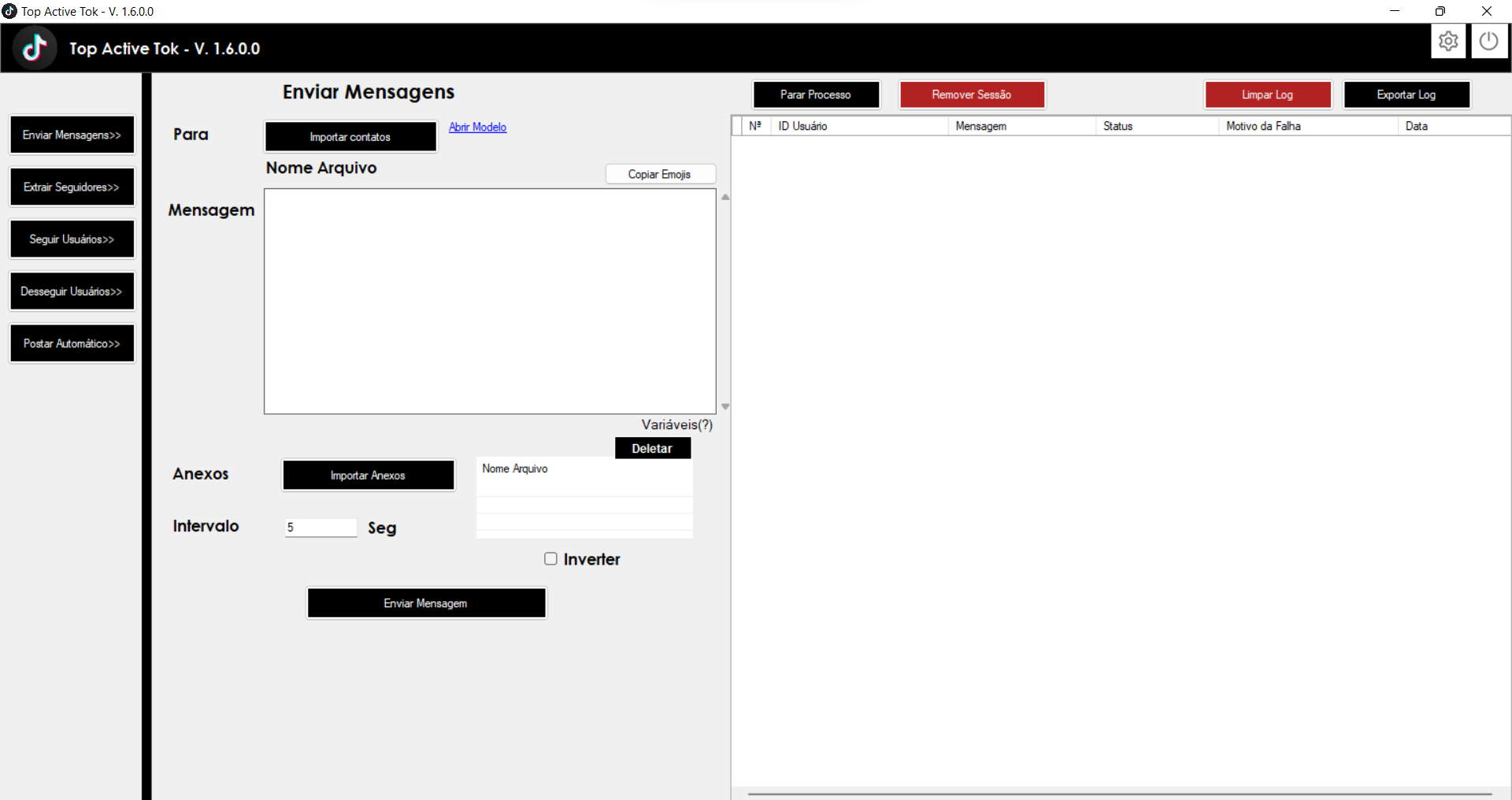The image size is (1512, 800).
Task: Select Enviar Mensagens in the sidebar
Action: coord(72,134)
